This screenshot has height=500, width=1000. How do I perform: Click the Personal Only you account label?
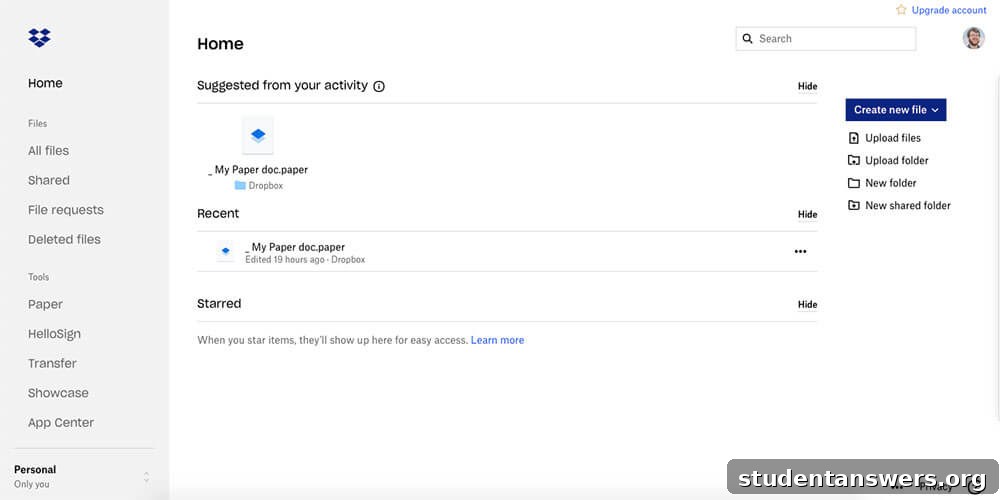coord(35,476)
